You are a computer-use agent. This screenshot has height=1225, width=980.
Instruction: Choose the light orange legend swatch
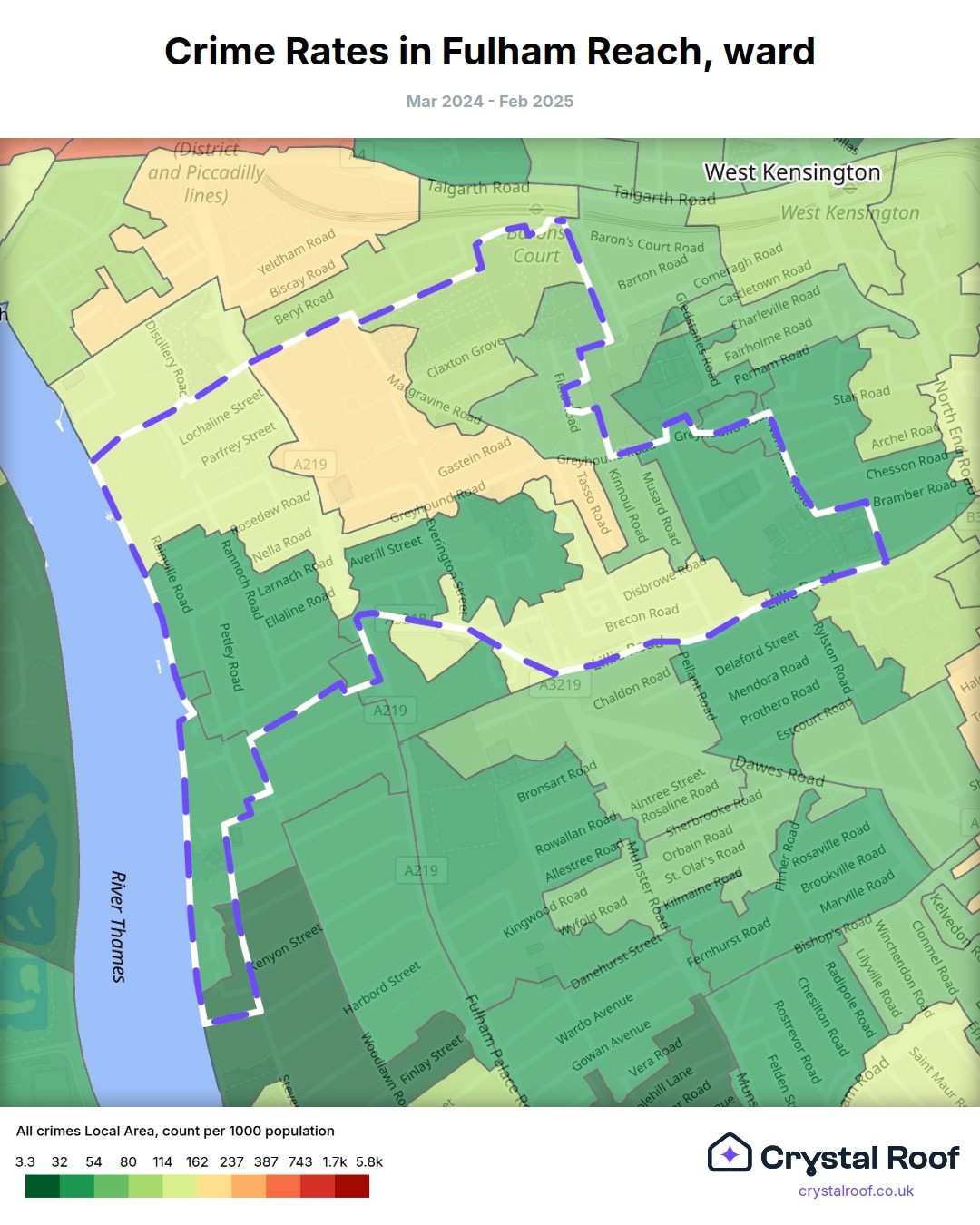[249, 1186]
